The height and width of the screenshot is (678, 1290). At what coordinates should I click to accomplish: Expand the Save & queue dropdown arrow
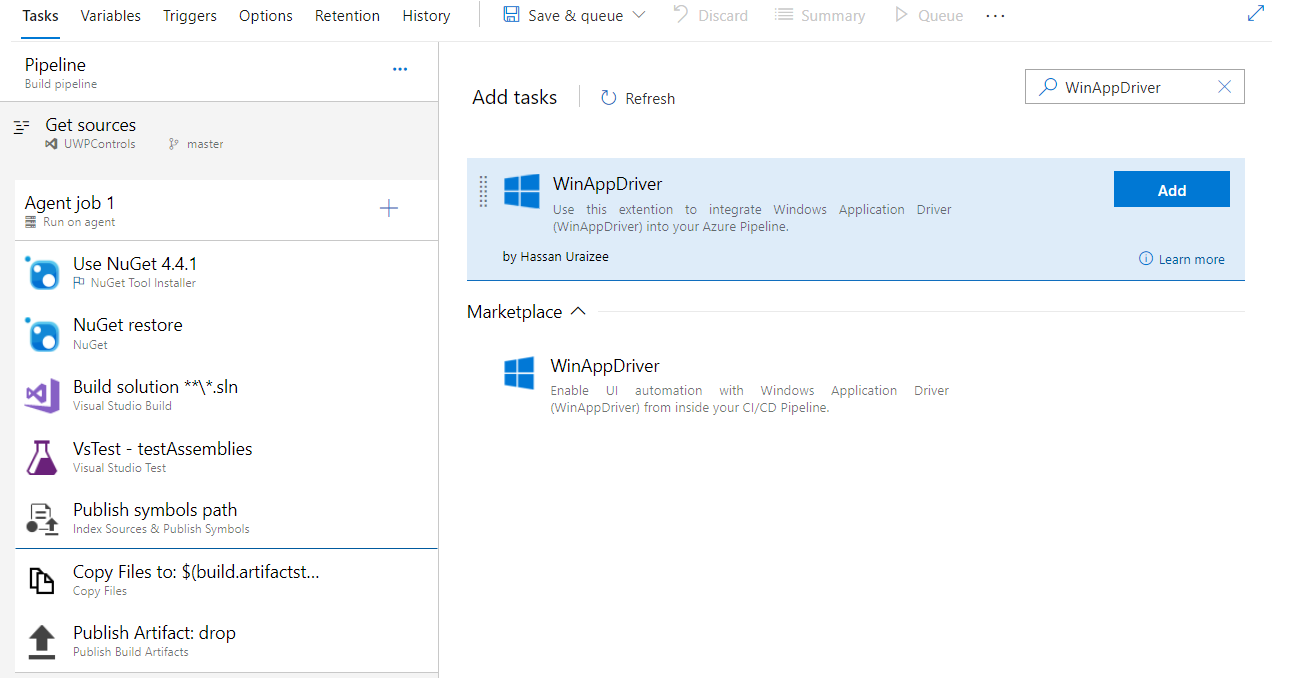[639, 15]
